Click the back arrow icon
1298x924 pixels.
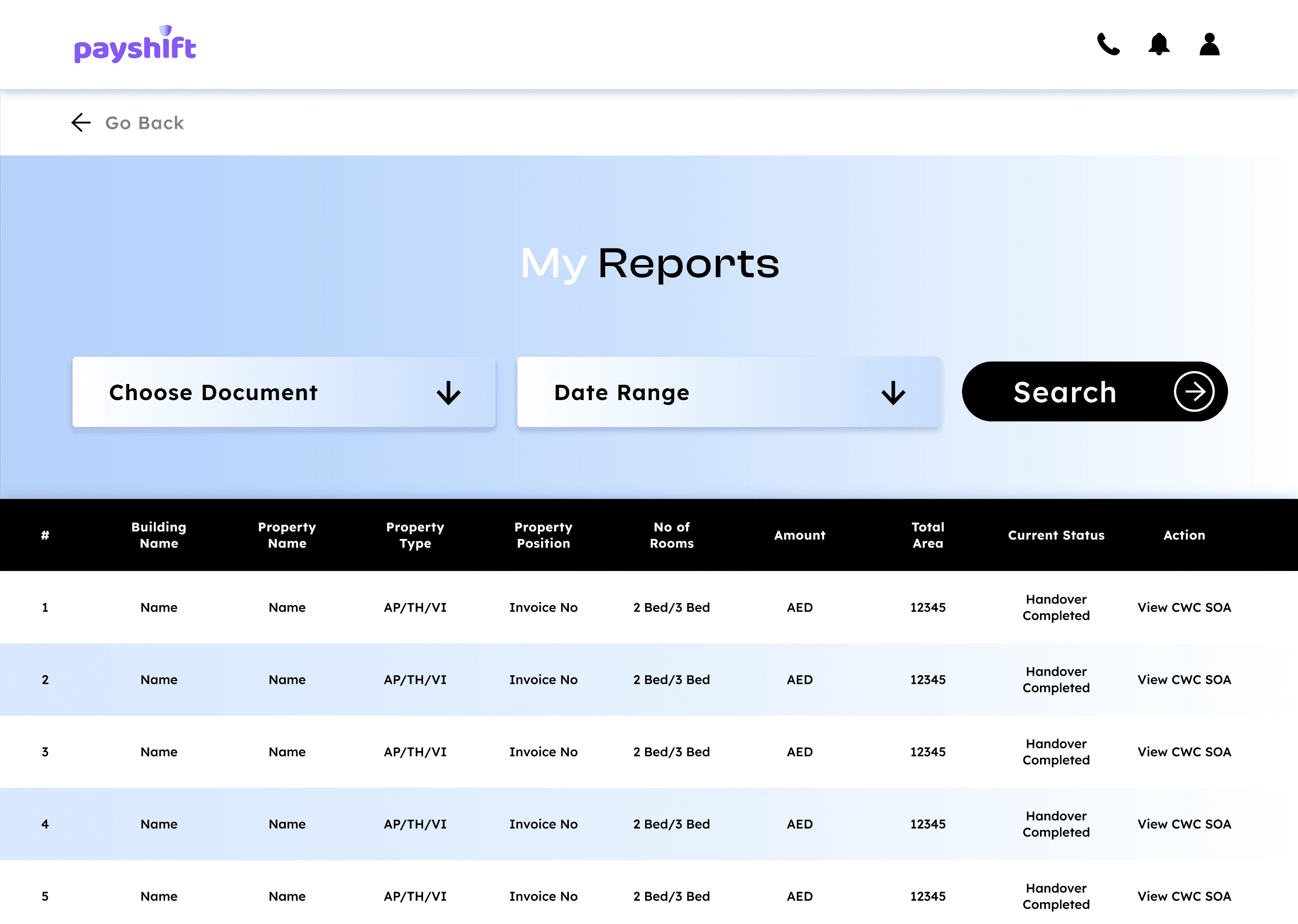[x=81, y=122]
